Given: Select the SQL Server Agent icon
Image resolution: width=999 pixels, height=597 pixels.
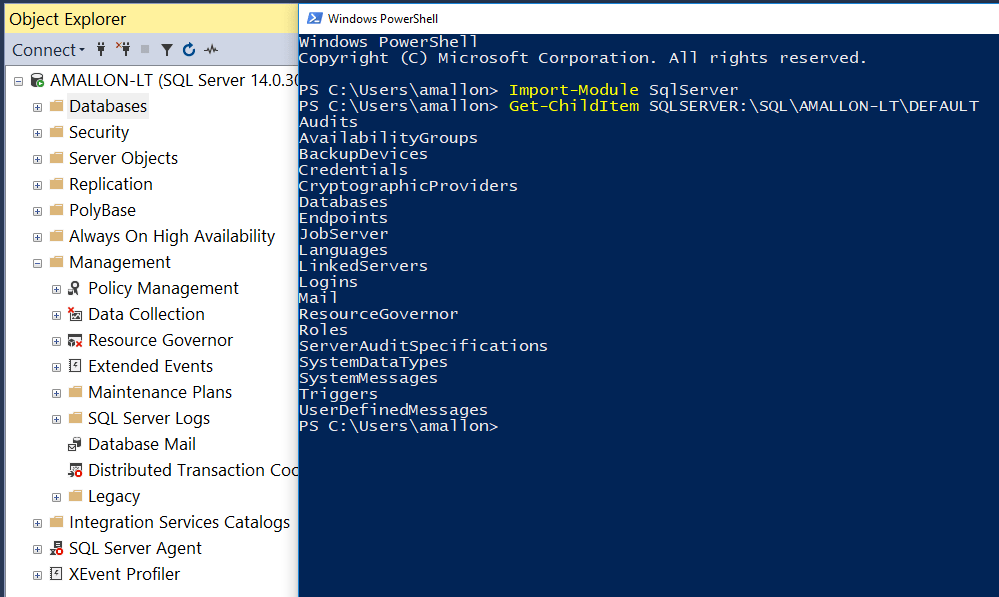Looking at the screenshot, I should point(57,548).
